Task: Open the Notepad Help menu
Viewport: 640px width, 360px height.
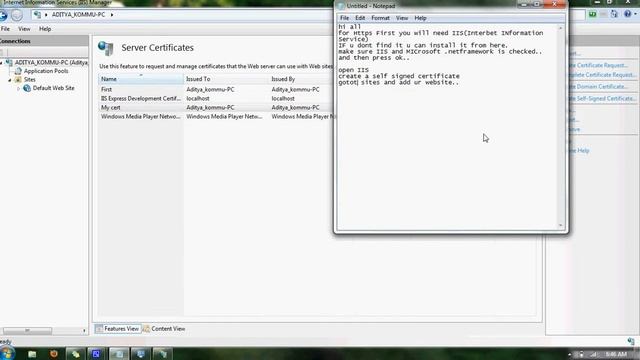Action: (x=420, y=18)
